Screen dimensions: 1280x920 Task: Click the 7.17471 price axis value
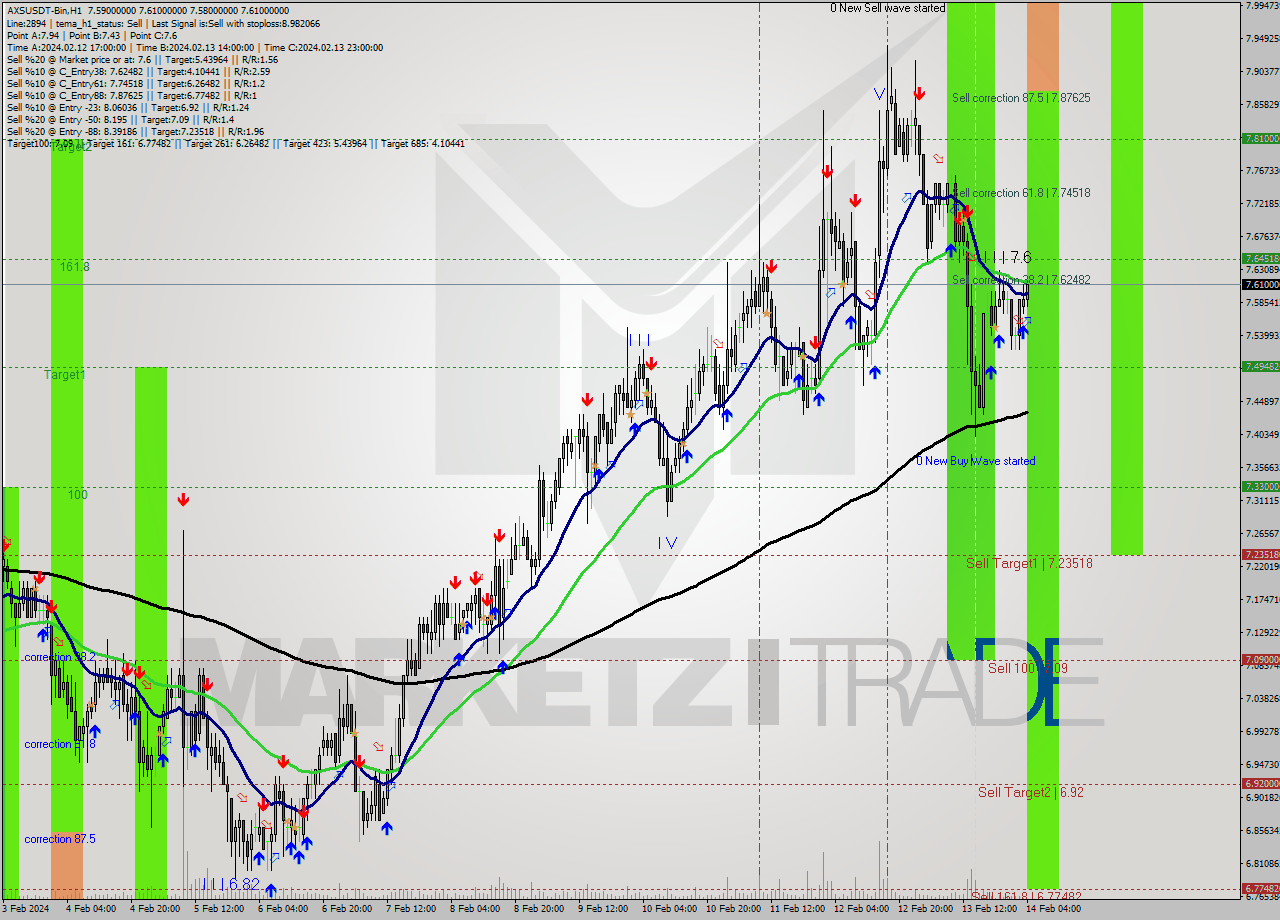click(x=1262, y=599)
